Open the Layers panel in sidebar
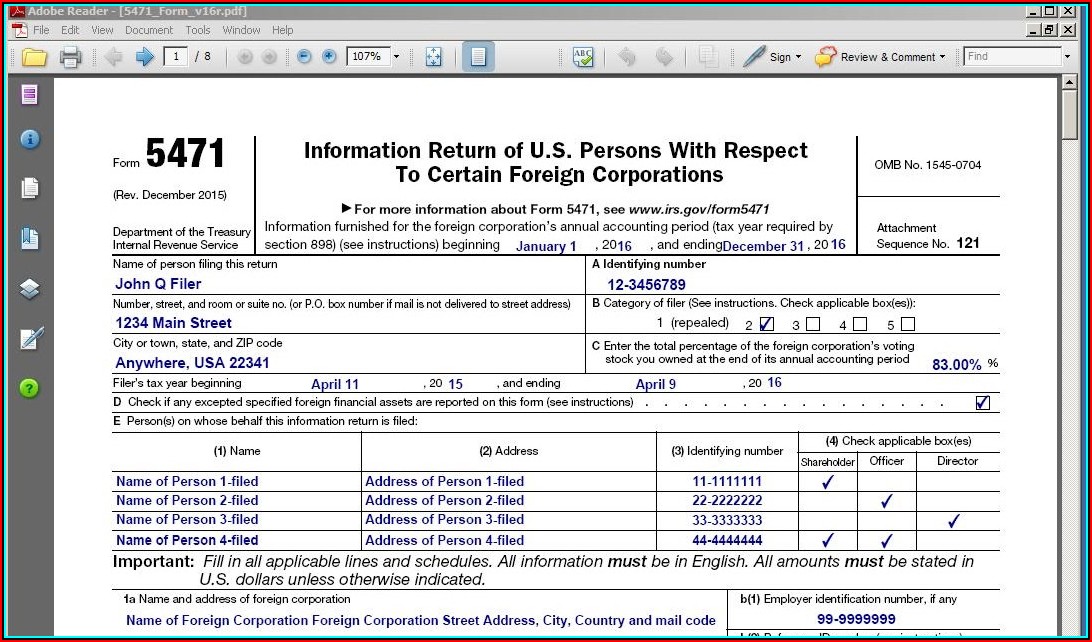1092x642 pixels. point(30,290)
